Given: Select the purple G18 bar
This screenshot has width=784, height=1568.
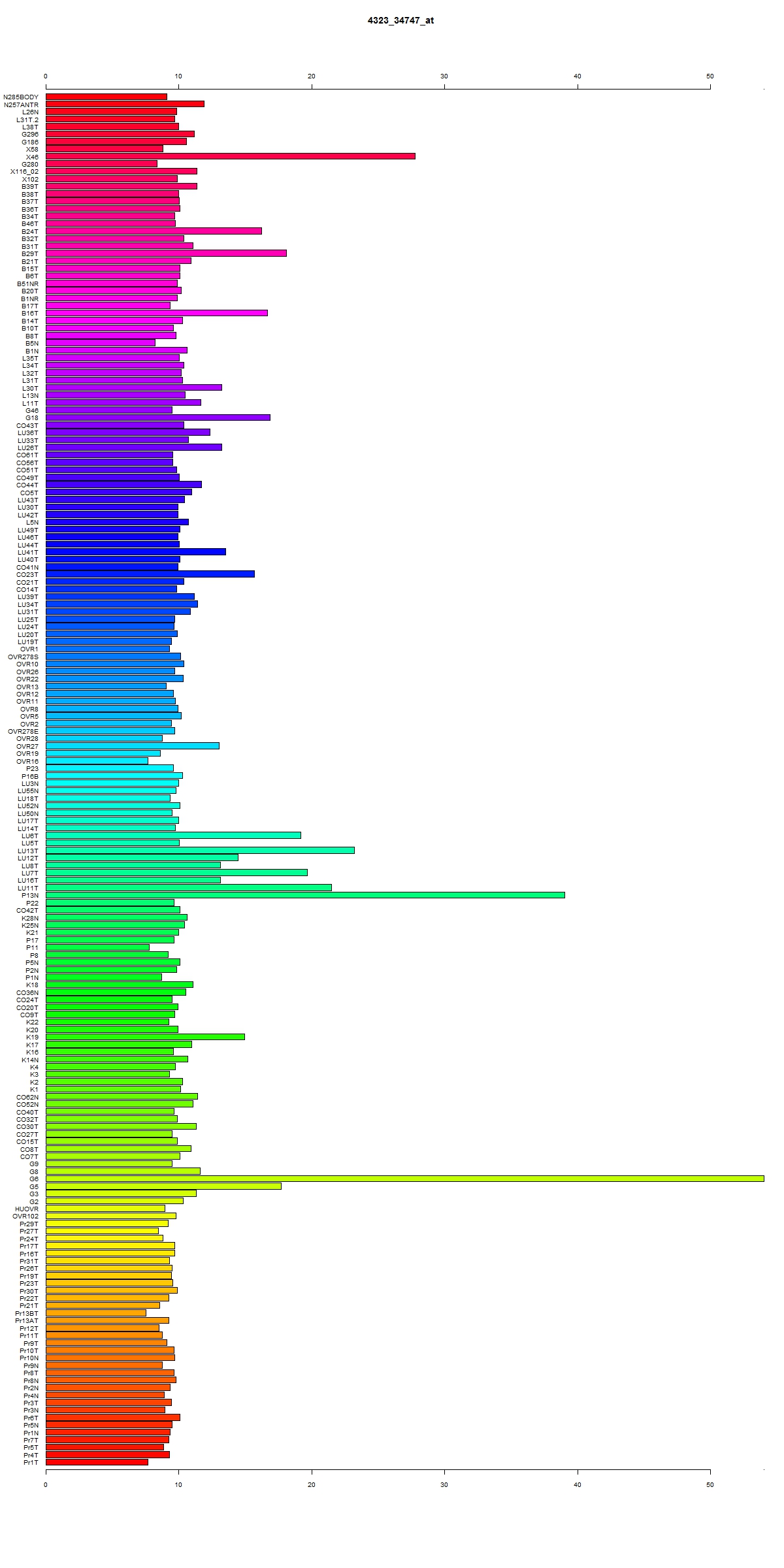Looking at the screenshot, I should [158, 417].
